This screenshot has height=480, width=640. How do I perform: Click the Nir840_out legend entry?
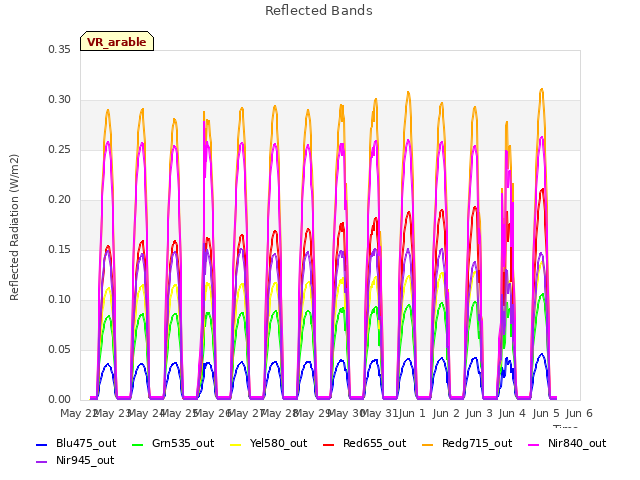(567, 443)
